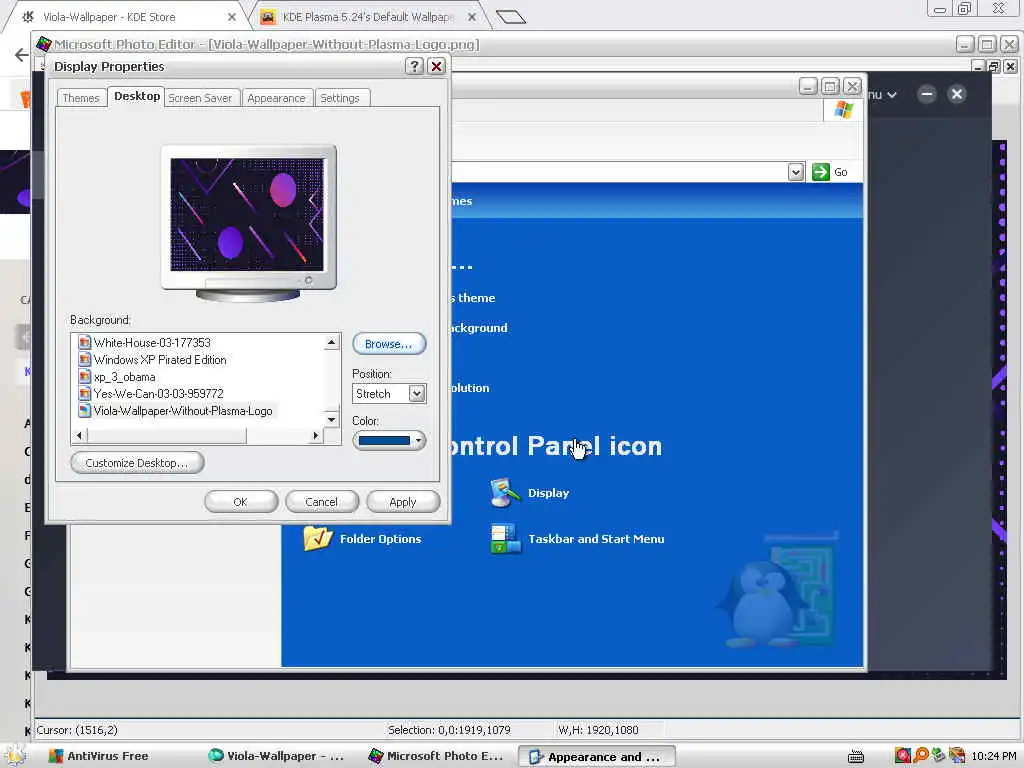Click the background list horizontal scrollbar thumb

pyautogui.click(x=167, y=436)
